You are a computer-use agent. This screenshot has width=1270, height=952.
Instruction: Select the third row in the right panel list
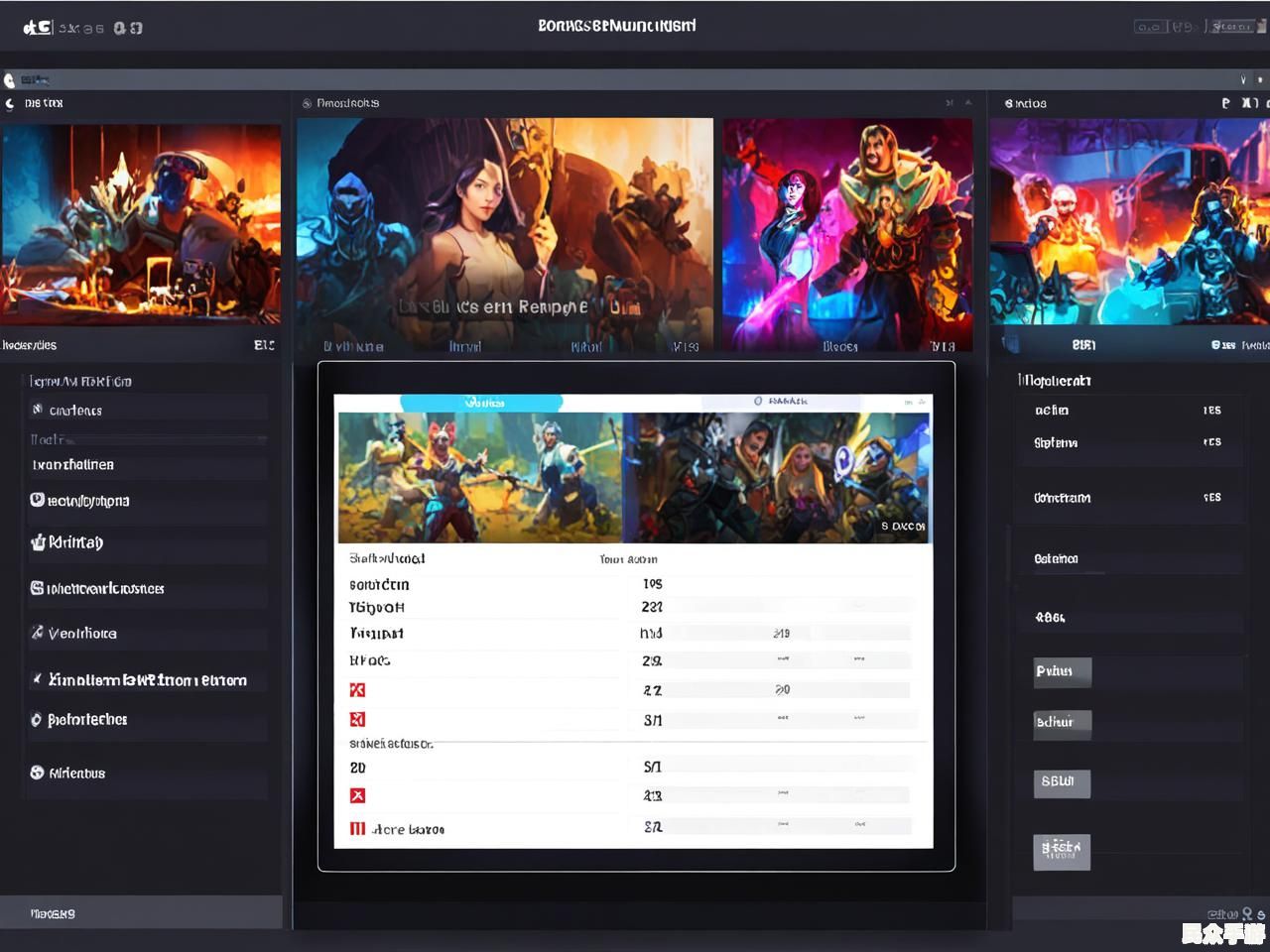coord(1129,498)
